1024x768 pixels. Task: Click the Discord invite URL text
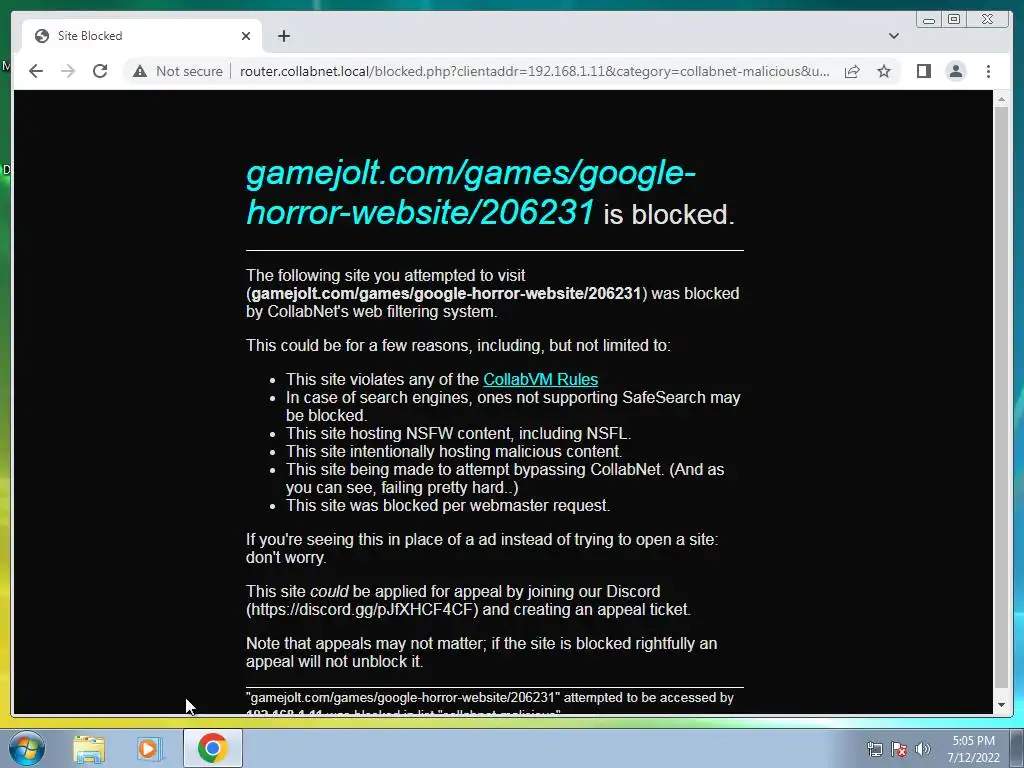point(362,609)
